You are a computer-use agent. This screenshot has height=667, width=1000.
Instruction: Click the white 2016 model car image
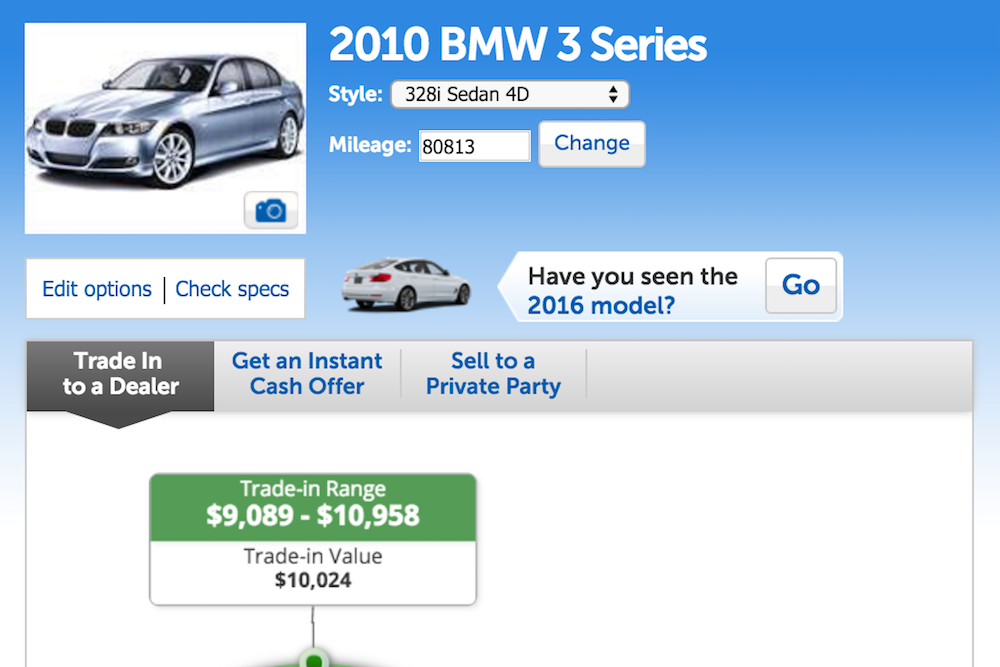[406, 284]
